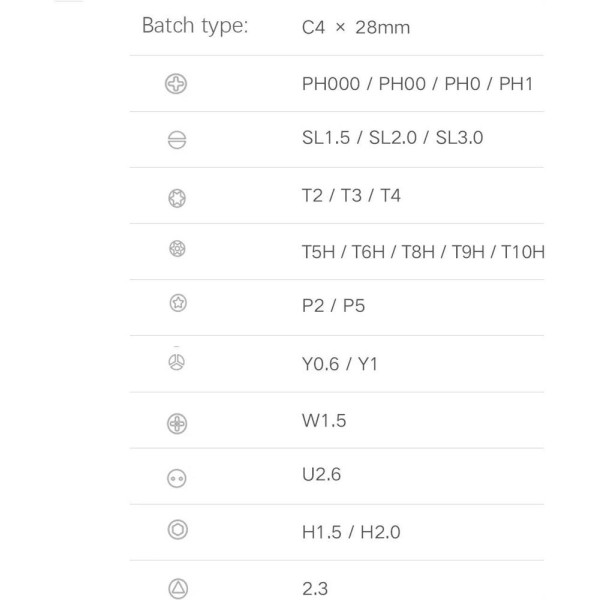Select the H1.5 / H2.0 text

click(351, 532)
